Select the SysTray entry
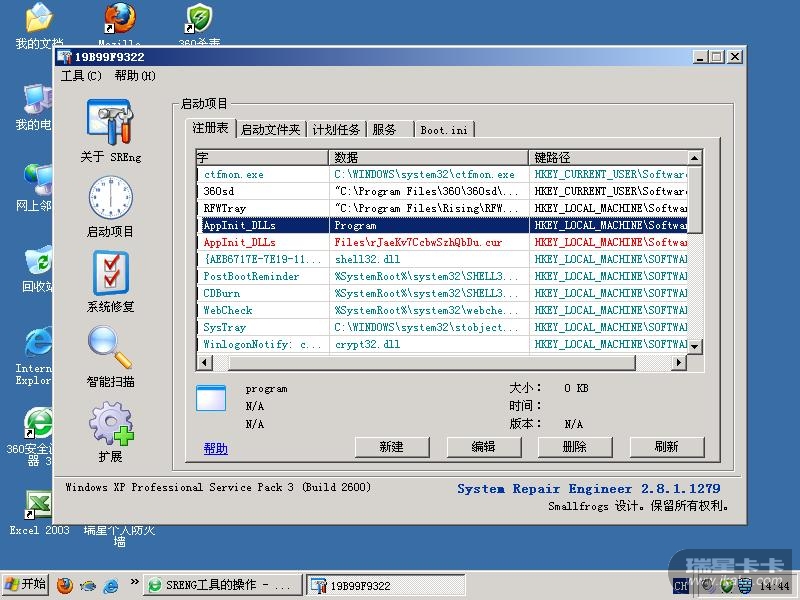This screenshot has height=600, width=800. click(442, 327)
